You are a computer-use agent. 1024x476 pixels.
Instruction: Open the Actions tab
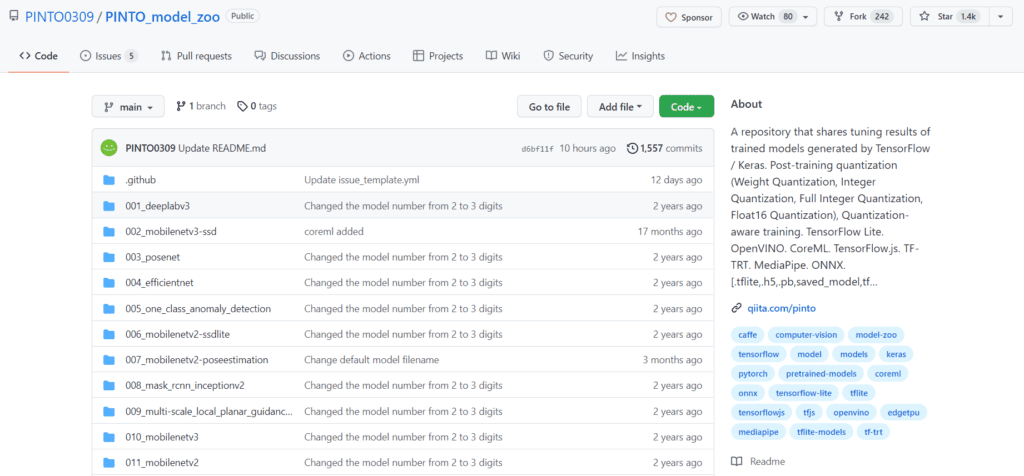367,56
